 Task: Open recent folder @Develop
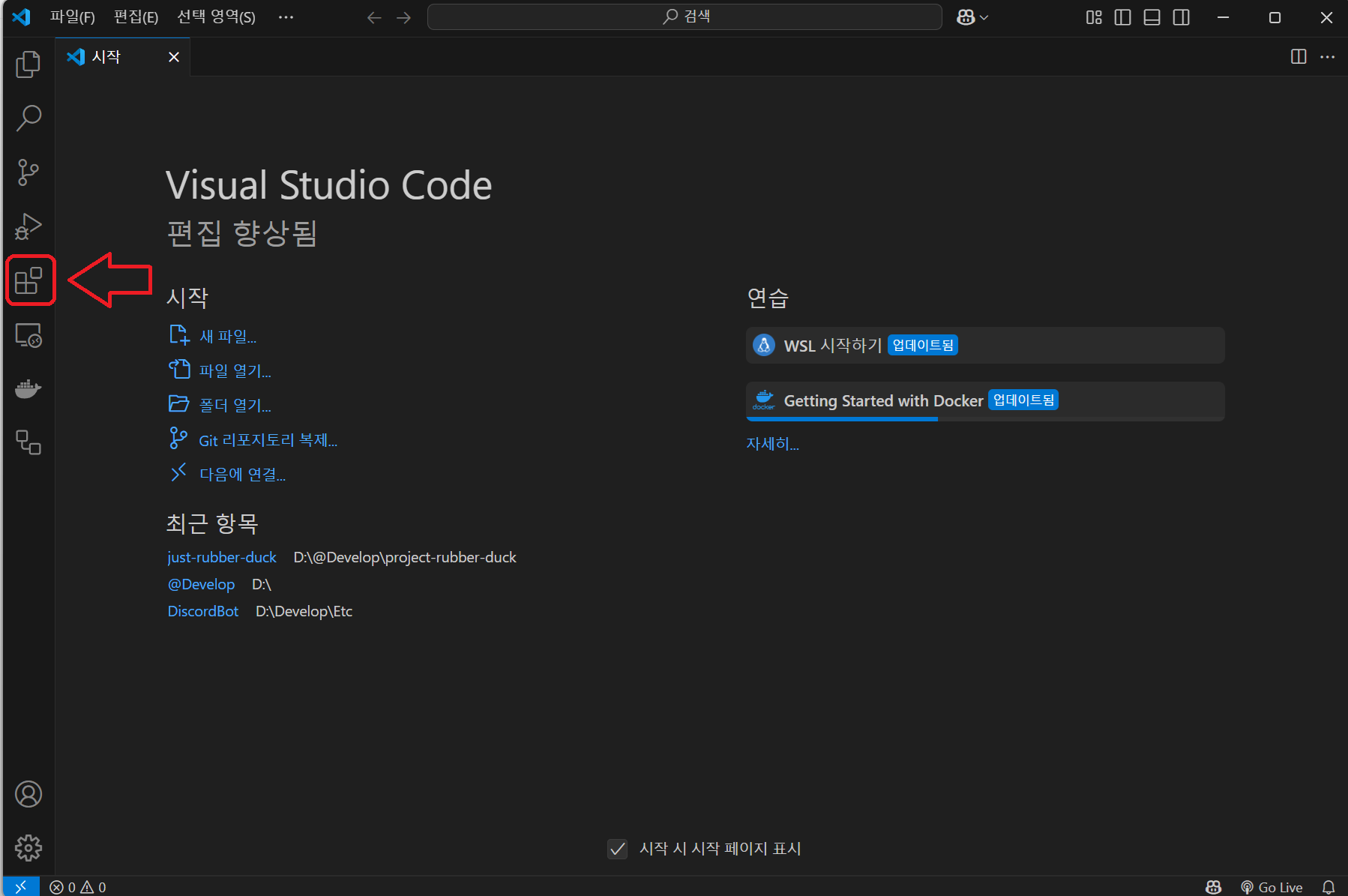(x=201, y=584)
